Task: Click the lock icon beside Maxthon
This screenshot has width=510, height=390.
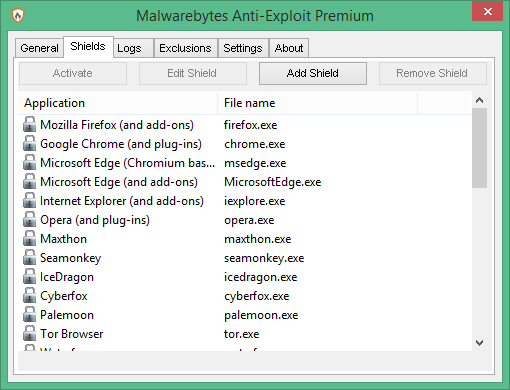Action: pyautogui.click(x=30, y=238)
